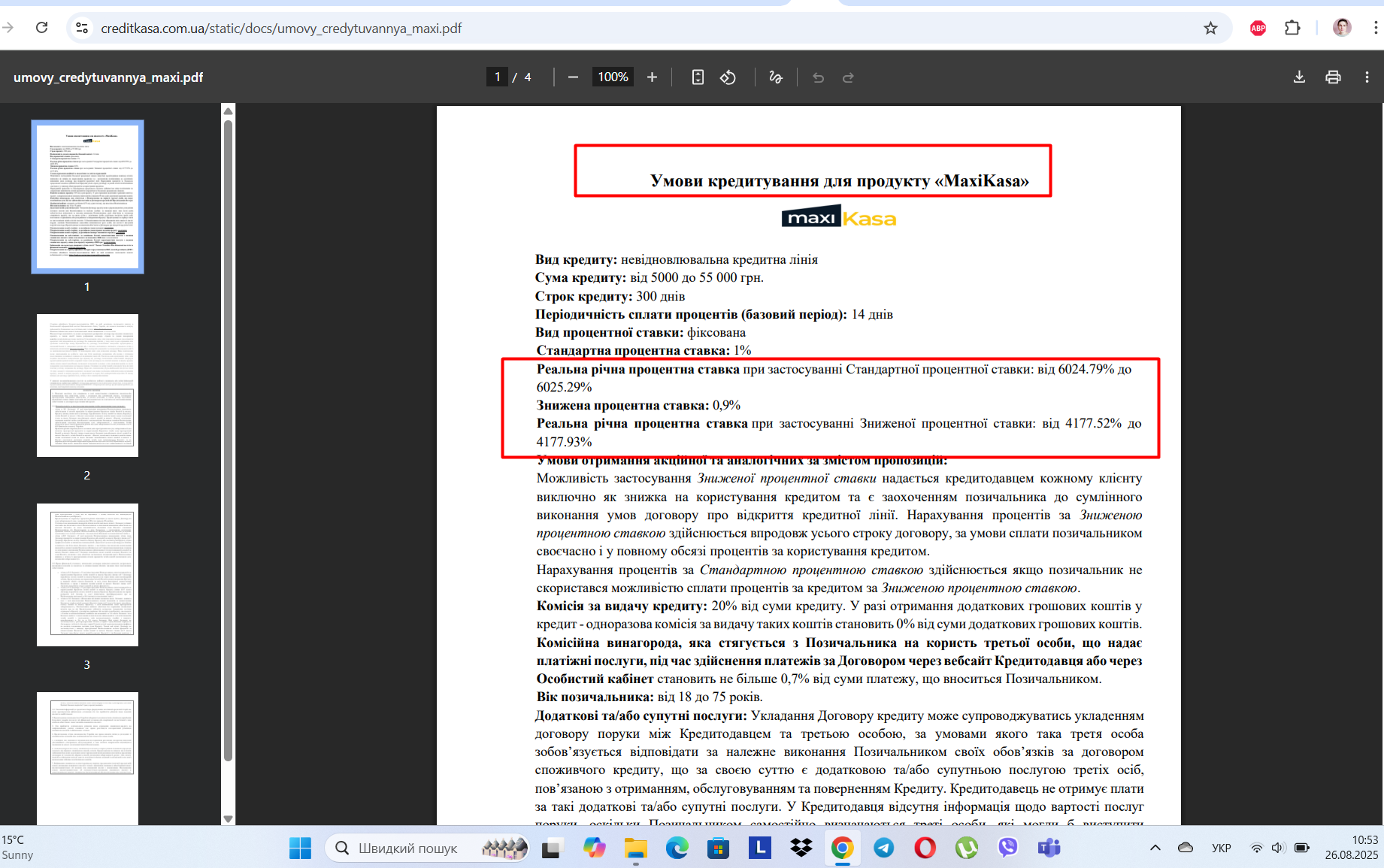This screenshot has height=868, width=1384.
Task: Click the Fit to page icon
Action: (x=698, y=77)
